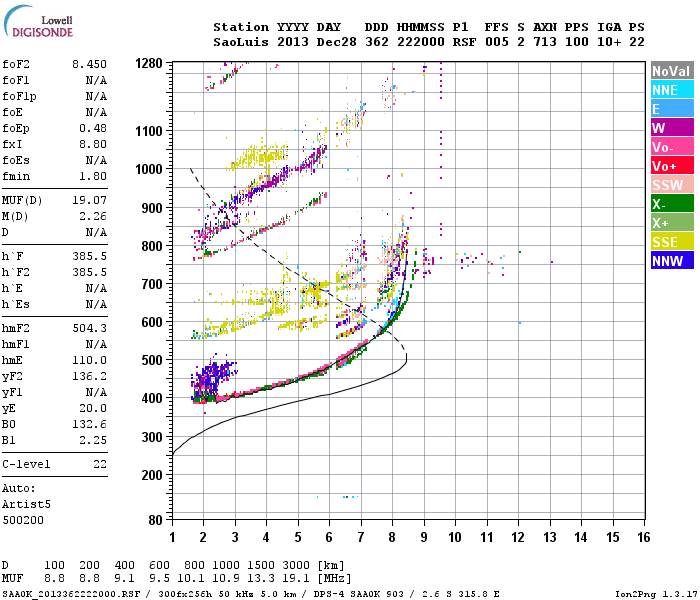Click the 3000 km distance column
Viewport: 700px width, 600px height.
(296, 565)
